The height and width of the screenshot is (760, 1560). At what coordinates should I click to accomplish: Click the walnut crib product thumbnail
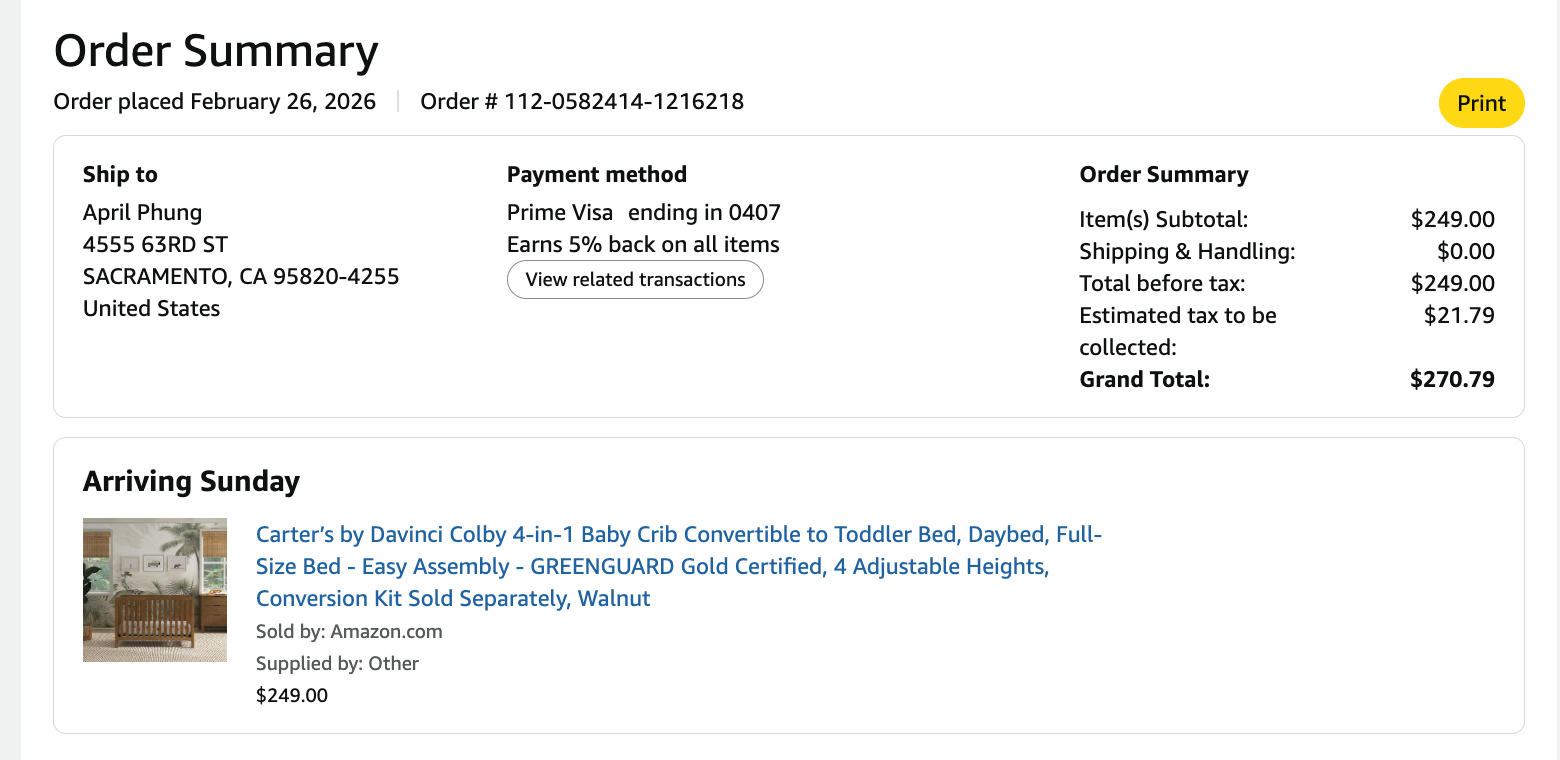[155, 590]
